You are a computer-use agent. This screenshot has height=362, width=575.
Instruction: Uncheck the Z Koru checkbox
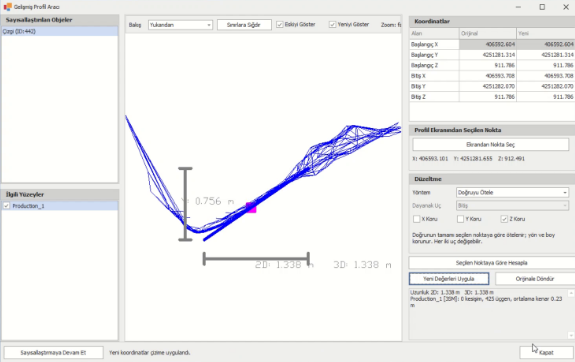coord(504,219)
